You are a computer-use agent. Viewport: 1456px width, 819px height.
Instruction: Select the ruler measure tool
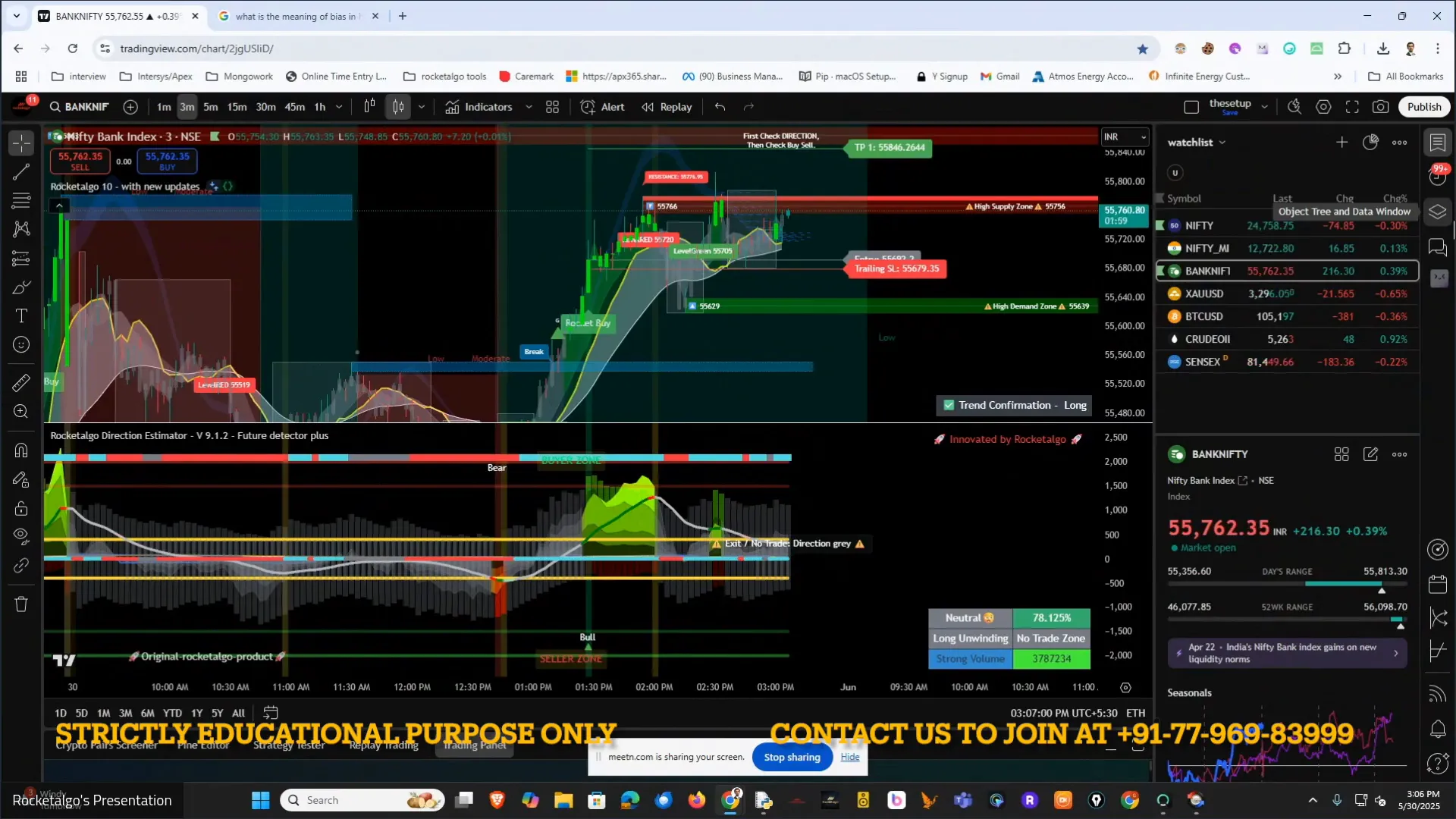click(x=21, y=383)
